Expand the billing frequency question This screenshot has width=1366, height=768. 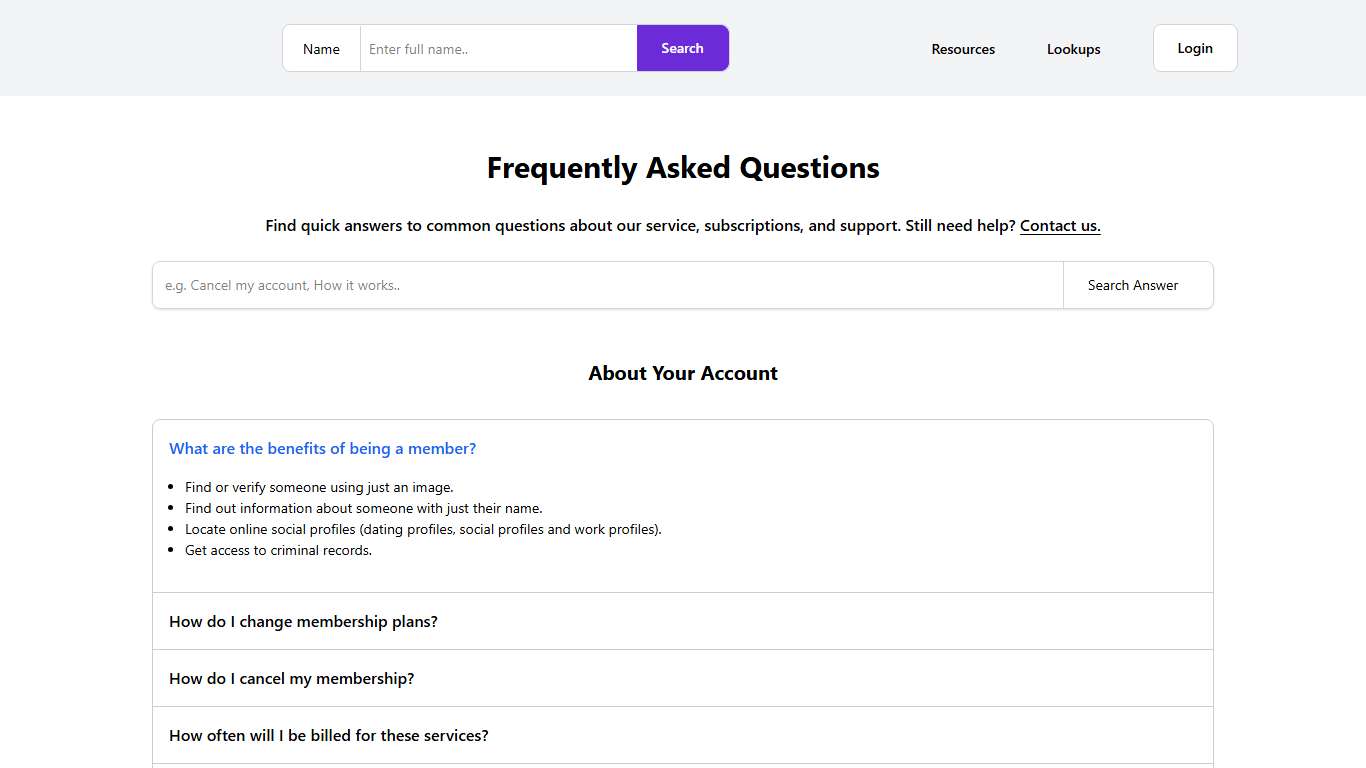tap(329, 735)
